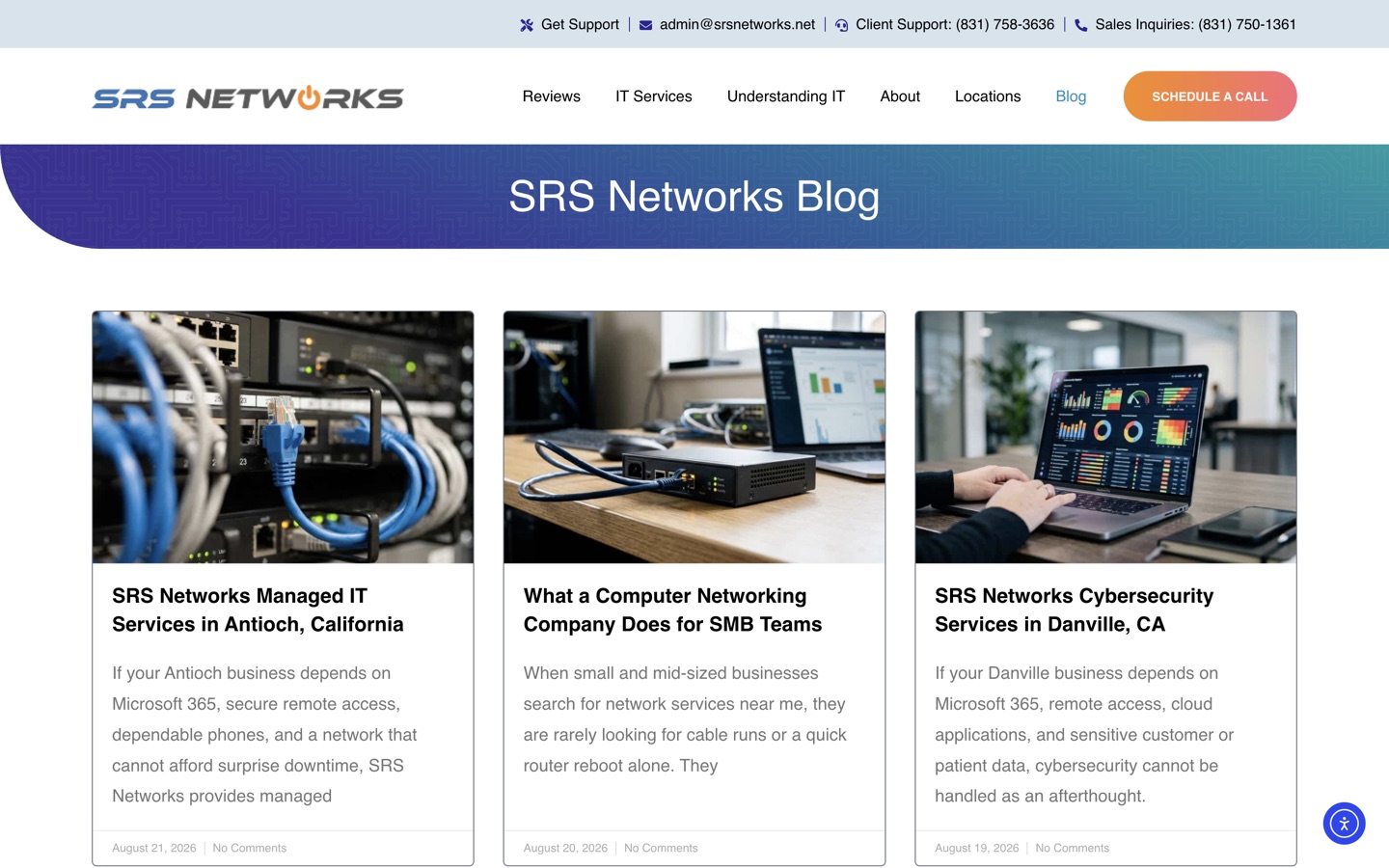The height and width of the screenshot is (868, 1389).
Task: Open 'SRS Networks Managed IT Services in Antioch' title
Action: coord(258,610)
